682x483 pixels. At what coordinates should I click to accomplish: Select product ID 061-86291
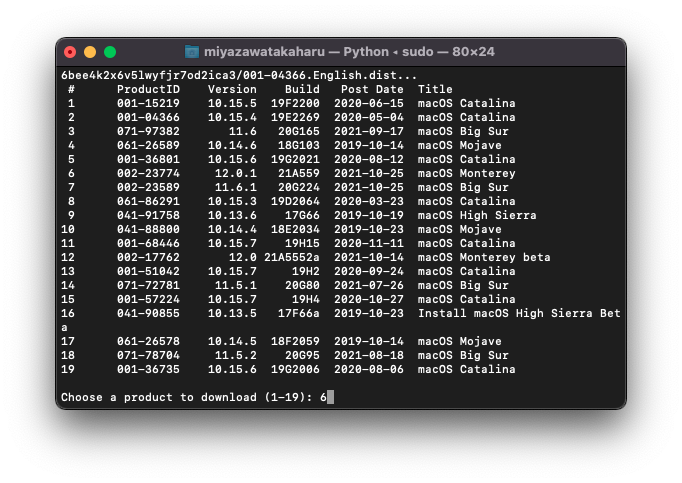click(148, 201)
